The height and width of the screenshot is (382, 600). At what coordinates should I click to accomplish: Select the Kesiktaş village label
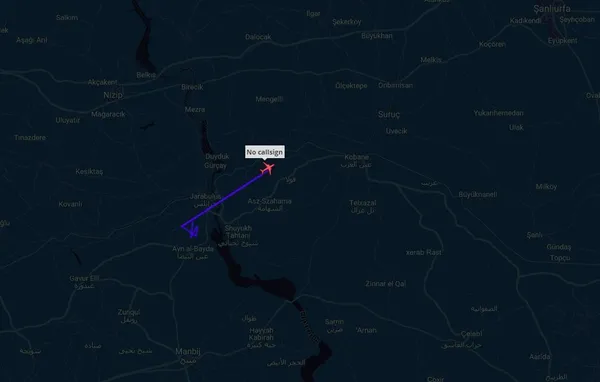(x=89, y=171)
